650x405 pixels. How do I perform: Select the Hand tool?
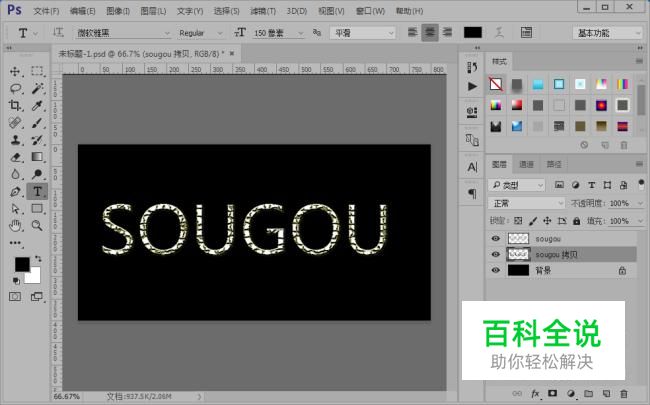tap(15, 226)
